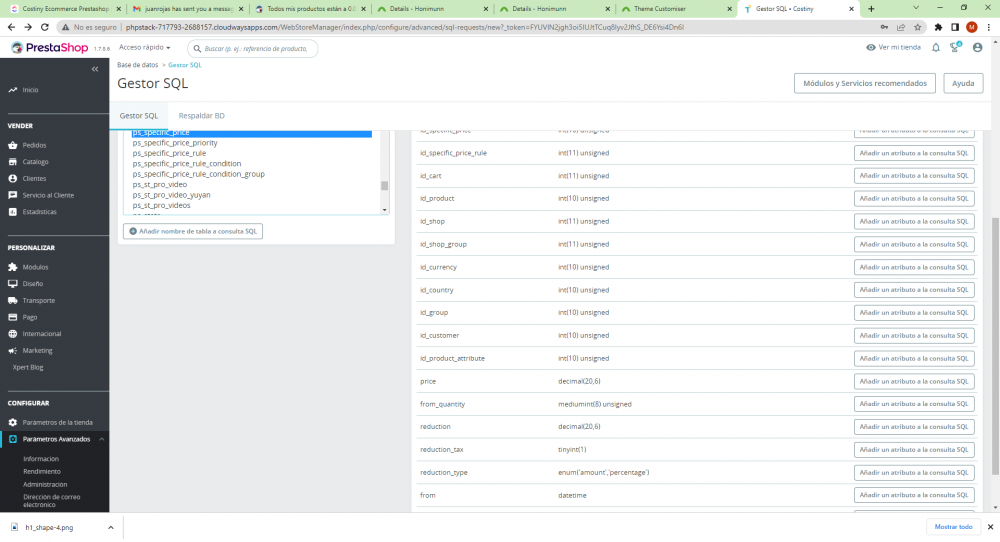Click table list scroll-down arrow
The height and width of the screenshot is (542, 1000).
[385, 210]
